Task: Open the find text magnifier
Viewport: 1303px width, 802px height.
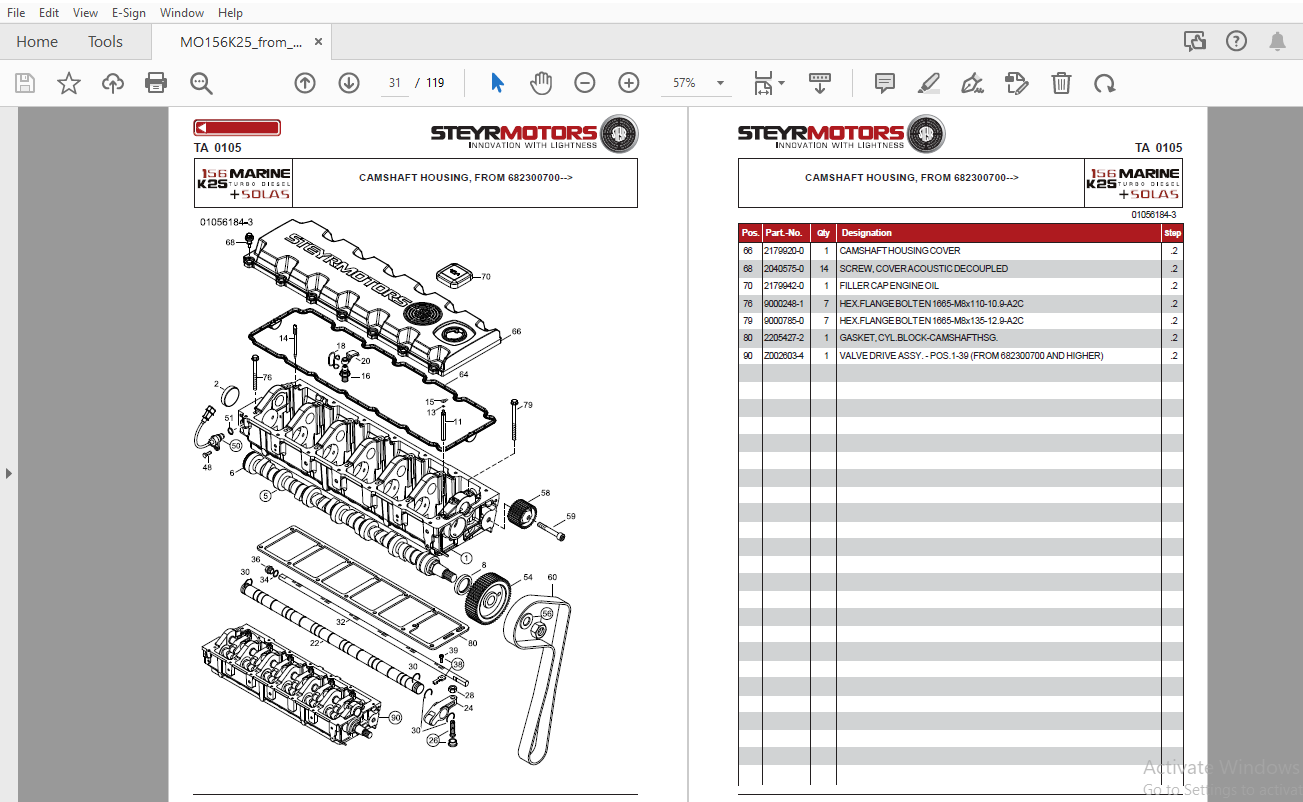Action: click(x=201, y=83)
